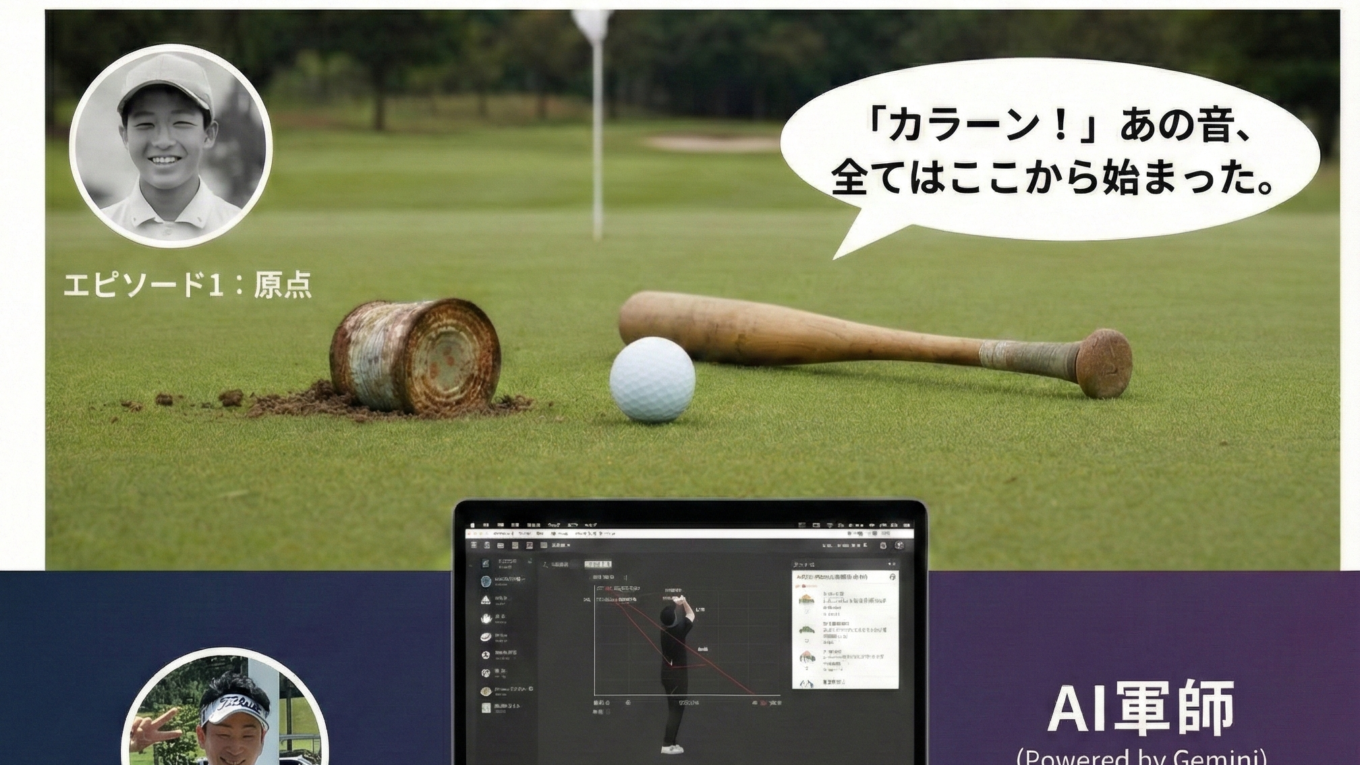Click the second entry icon in white results panel
Viewport: 1360px width, 765px height.
click(806, 630)
